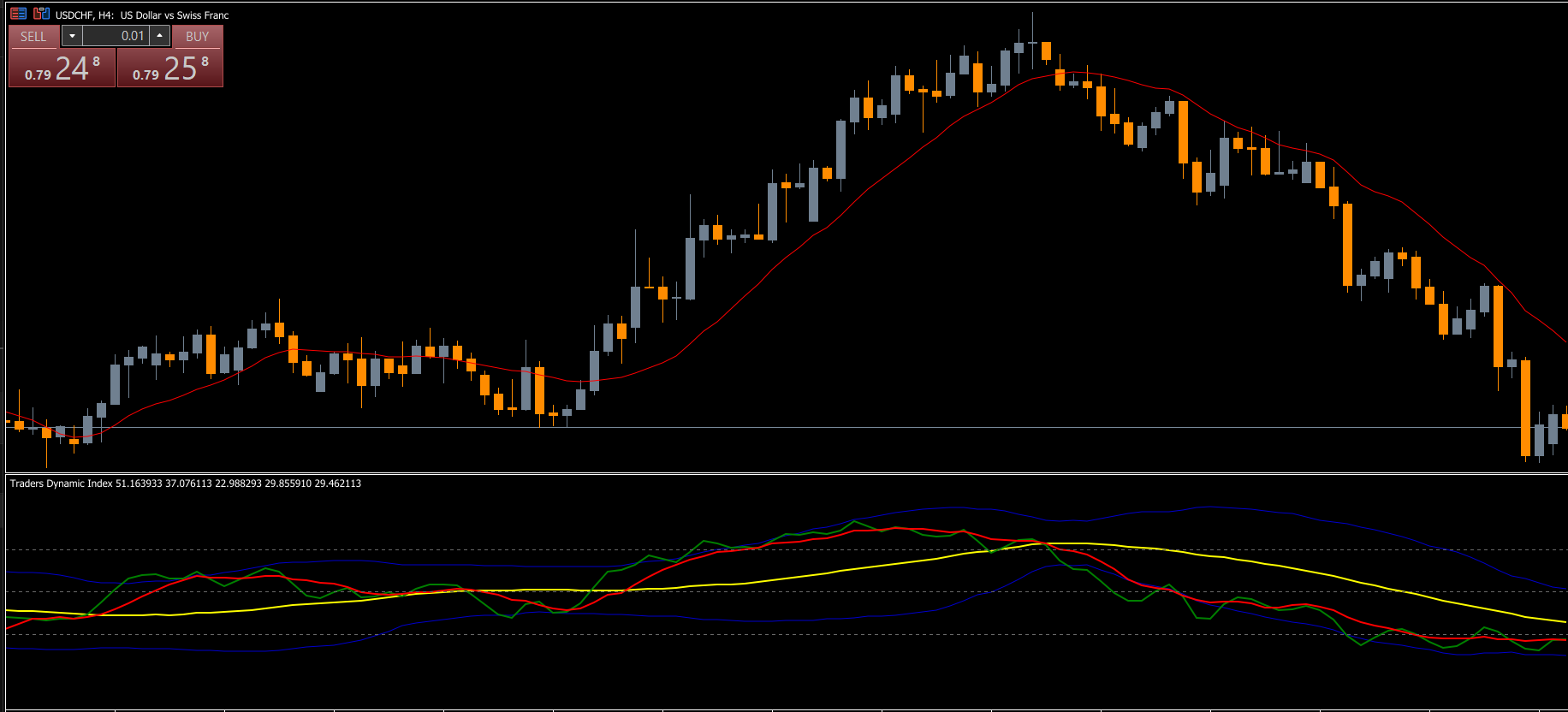Buy at ask price 0.79 25 8
The width and height of the screenshot is (1568, 712).
(x=169, y=68)
